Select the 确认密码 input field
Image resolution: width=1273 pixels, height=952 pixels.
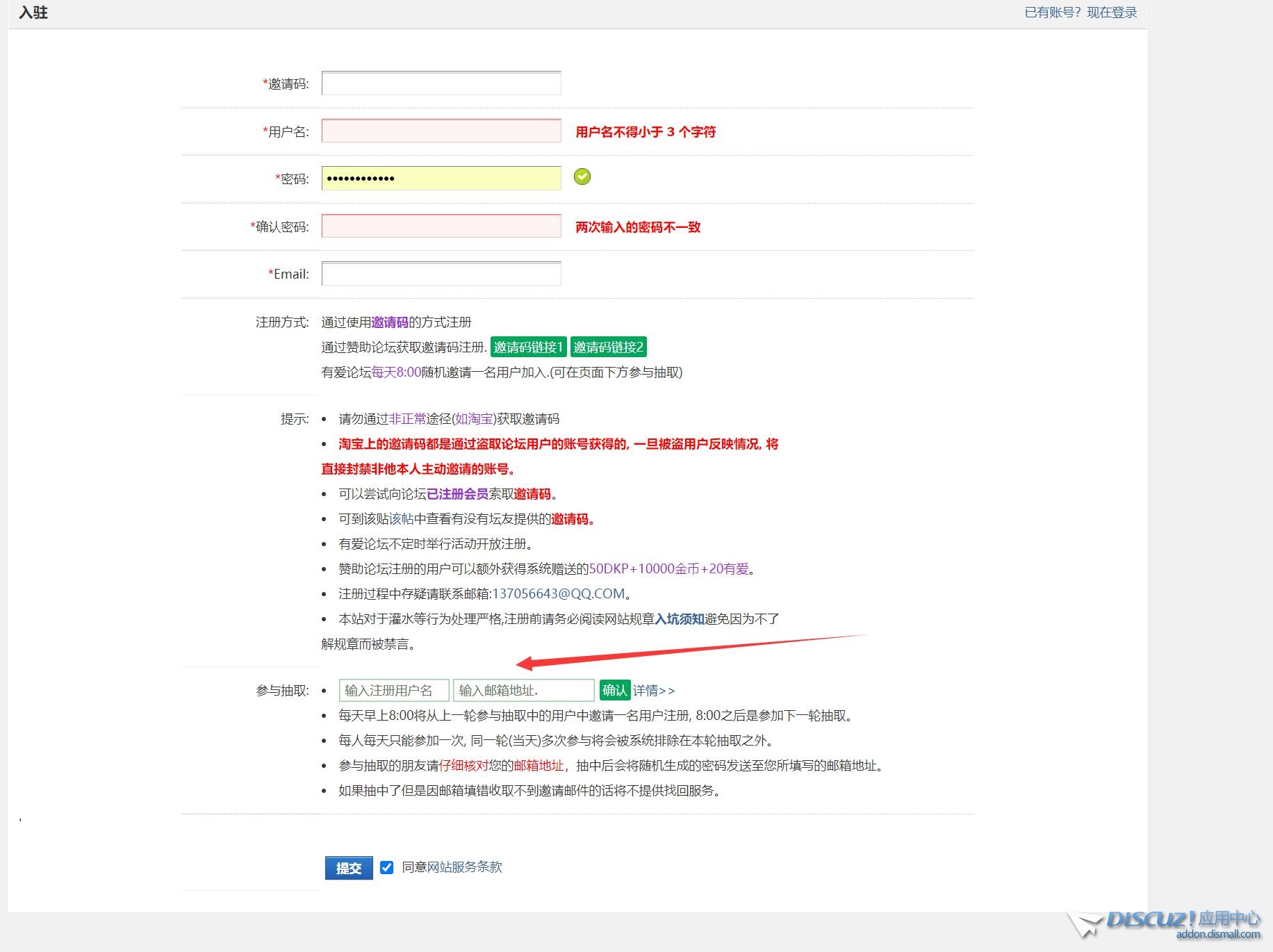click(x=441, y=226)
